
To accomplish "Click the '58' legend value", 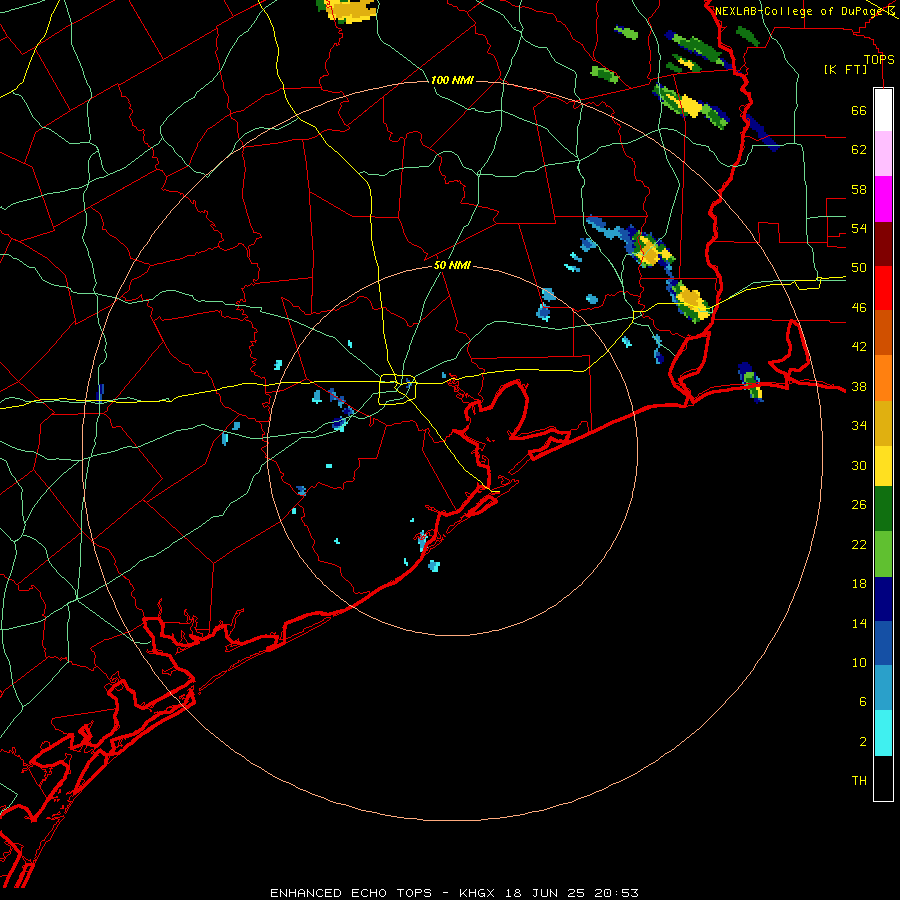I will (859, 189).
